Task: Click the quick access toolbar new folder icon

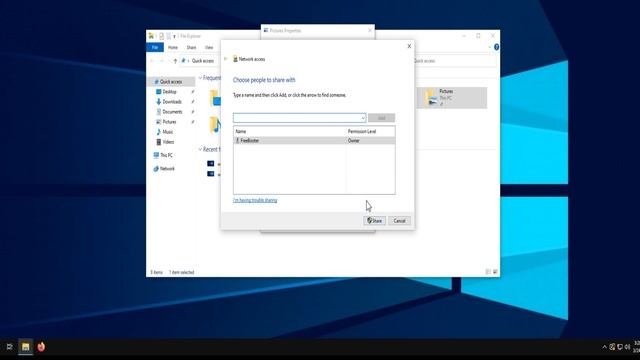Action: [x=168, y=36]
